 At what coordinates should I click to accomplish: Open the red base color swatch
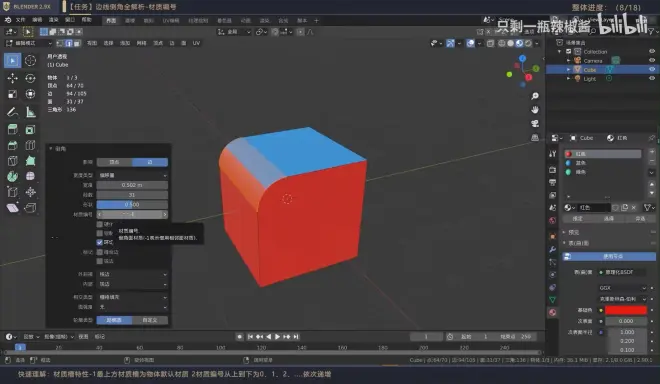[x=625, y=310]
